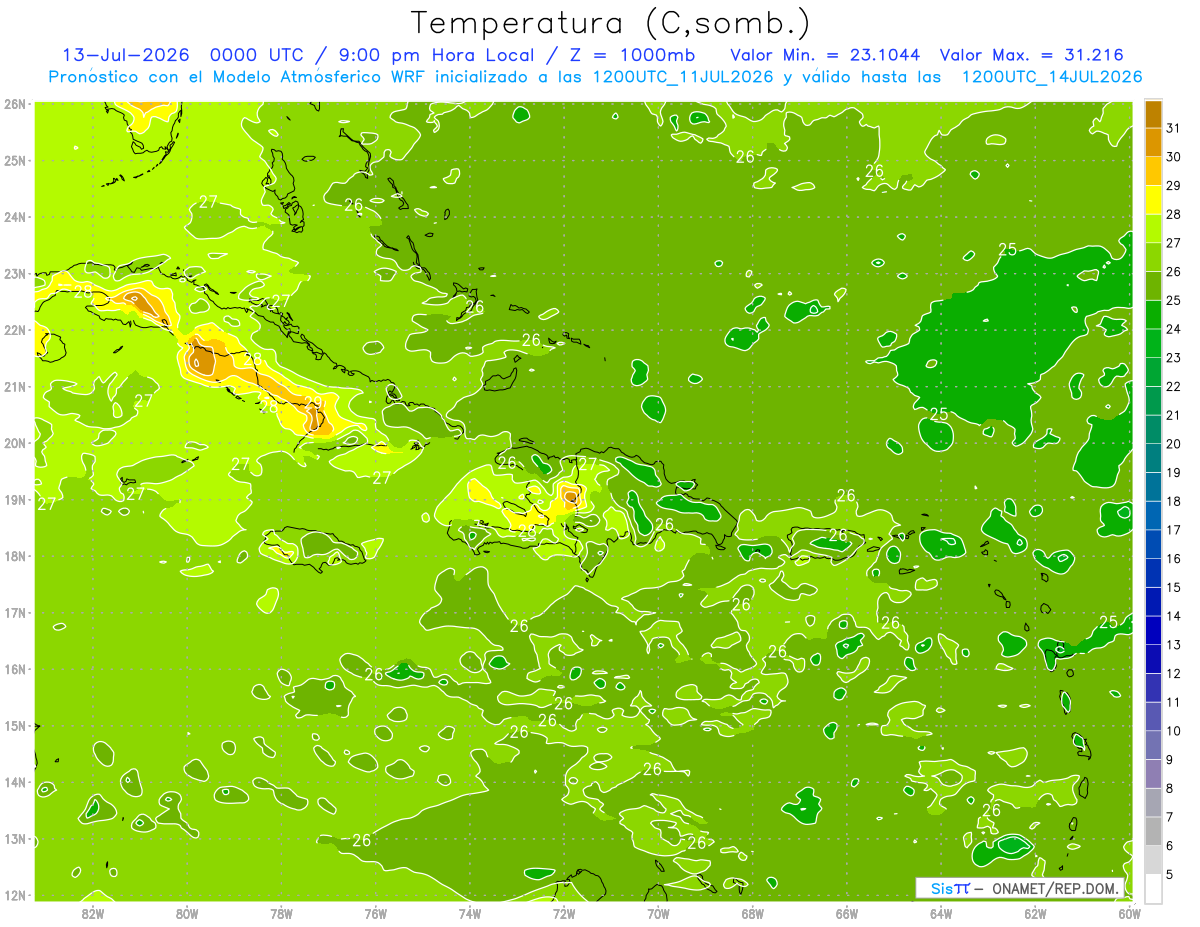Click the legend value 5
This screenshot has height=927, width=1200.
pyautogui.click(x=1170, y=875)
